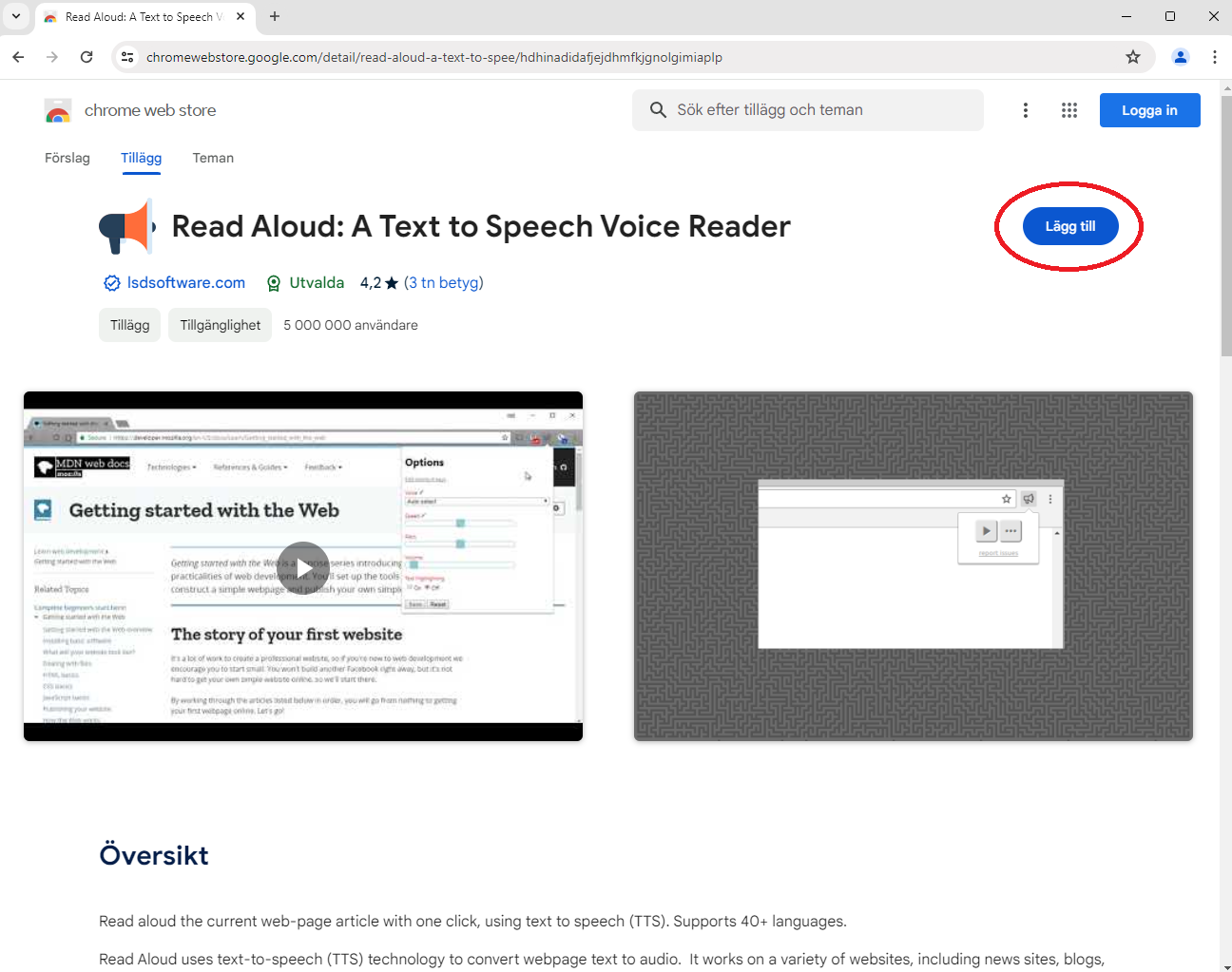The height and width of the screenshot is (972, 1232).
Task: Click the Utvalda badge icon
Action: tap(274, 283)
